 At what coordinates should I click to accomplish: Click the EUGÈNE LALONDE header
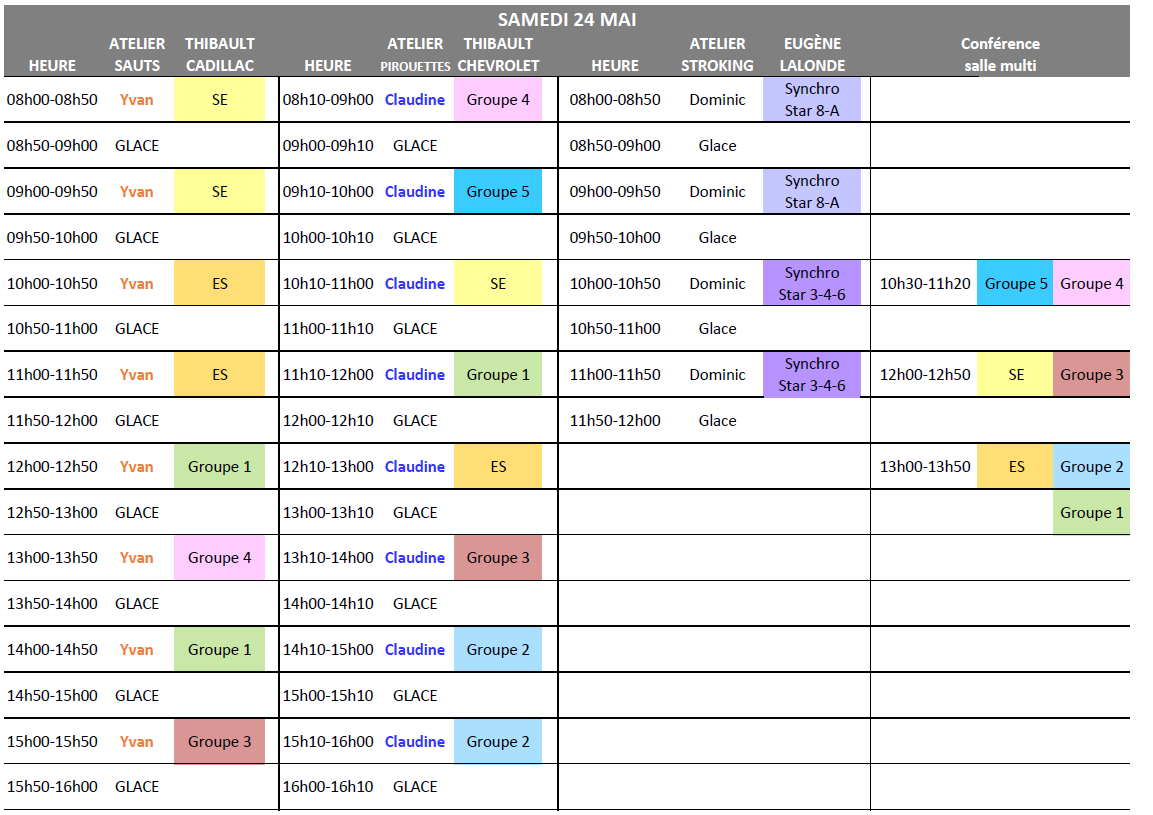(x=812, y=54)
